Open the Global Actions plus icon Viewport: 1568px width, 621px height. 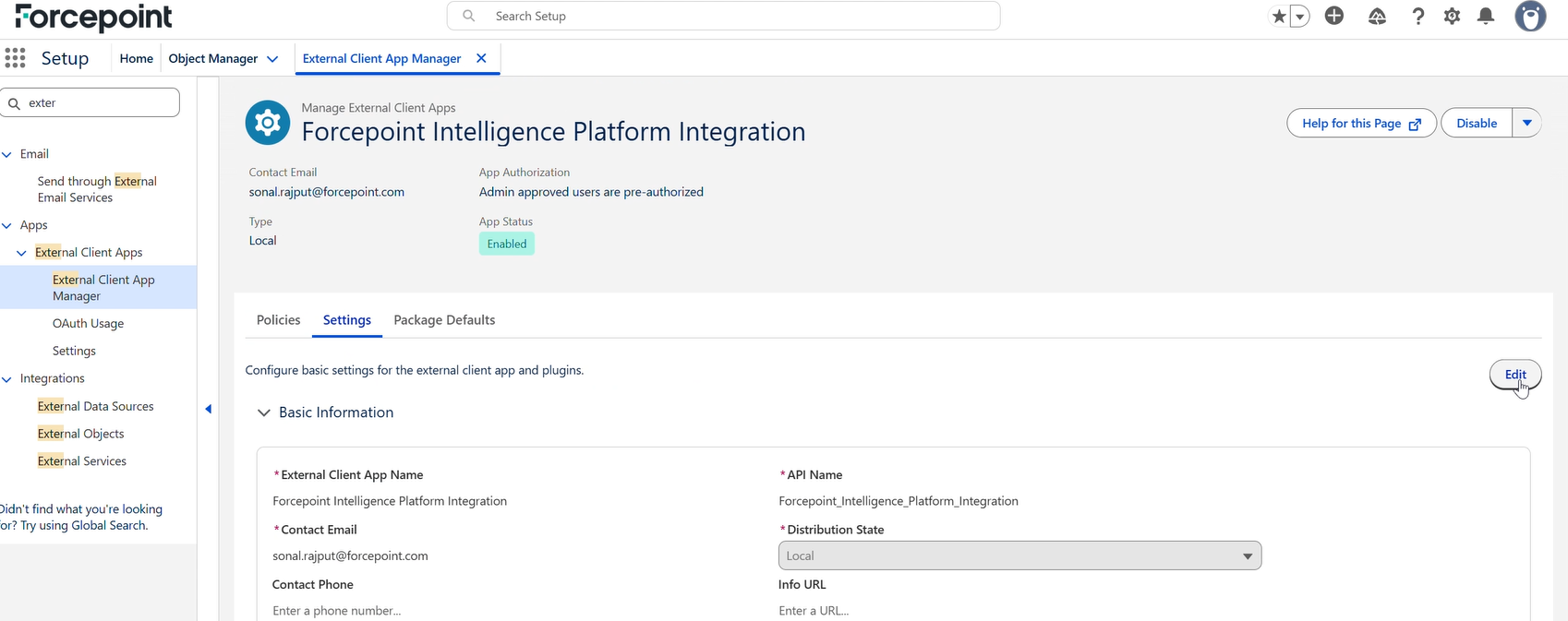(1334, 16)
